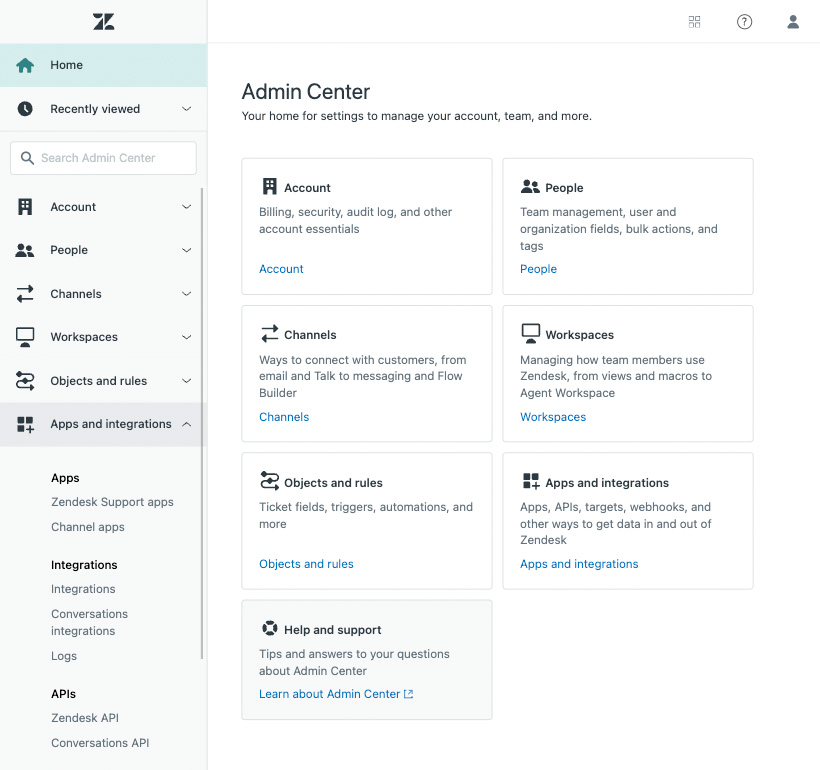Click the Zendesk logo in sidebar

pos(104,21)
